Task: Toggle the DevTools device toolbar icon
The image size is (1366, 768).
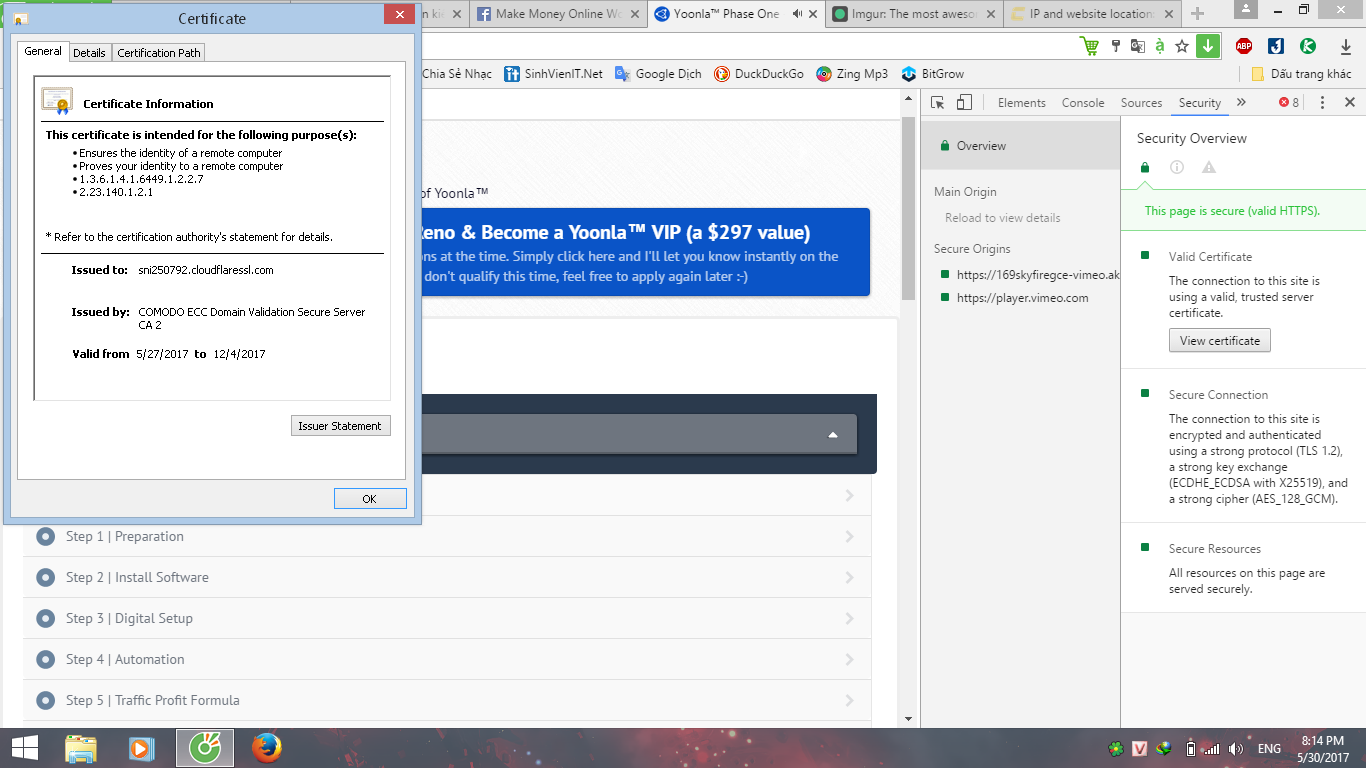Action: pyautogui.click(x=964, y=103)
